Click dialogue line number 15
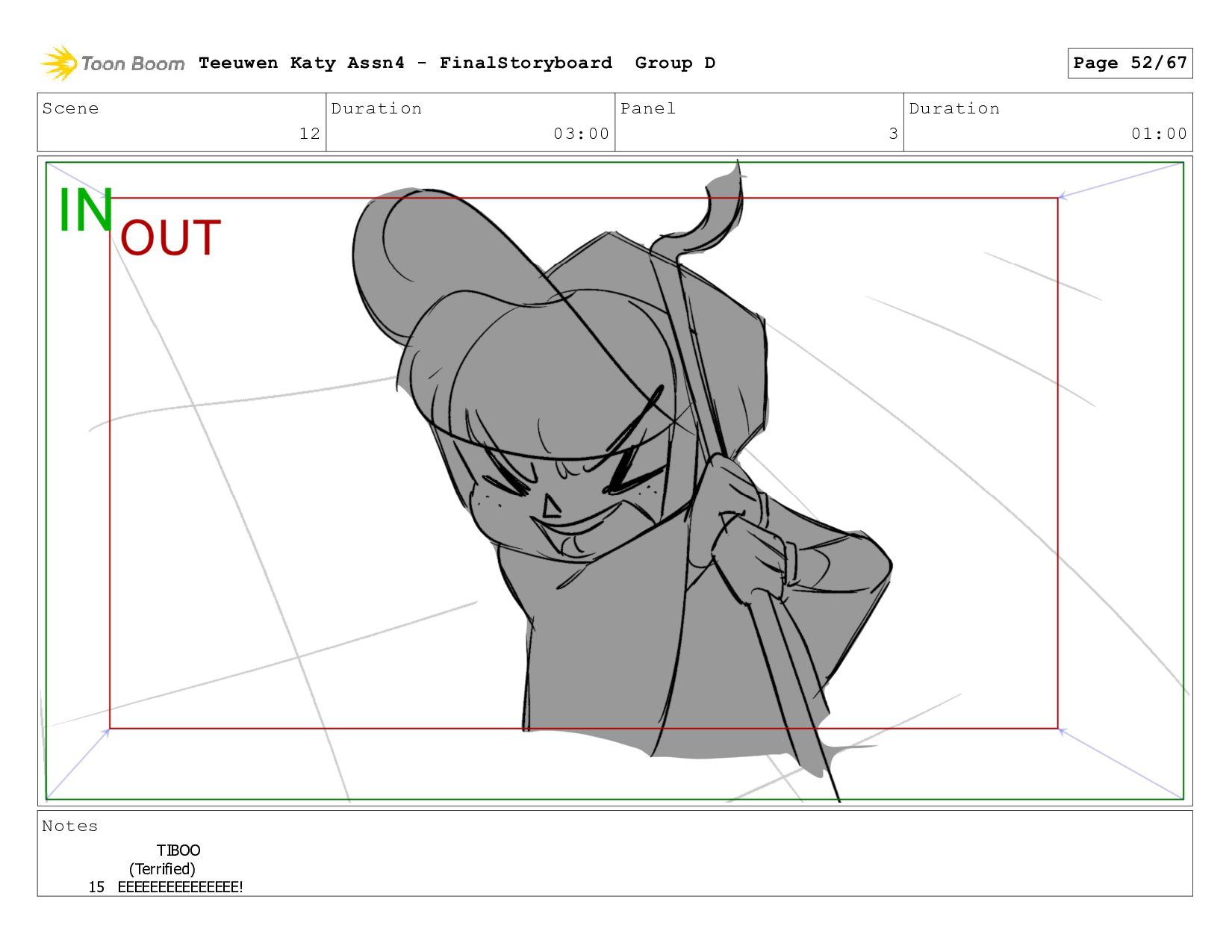Image resolution: width=1232 pixels, height=952 pixels. pyautogui.click(x=96, y=887)
